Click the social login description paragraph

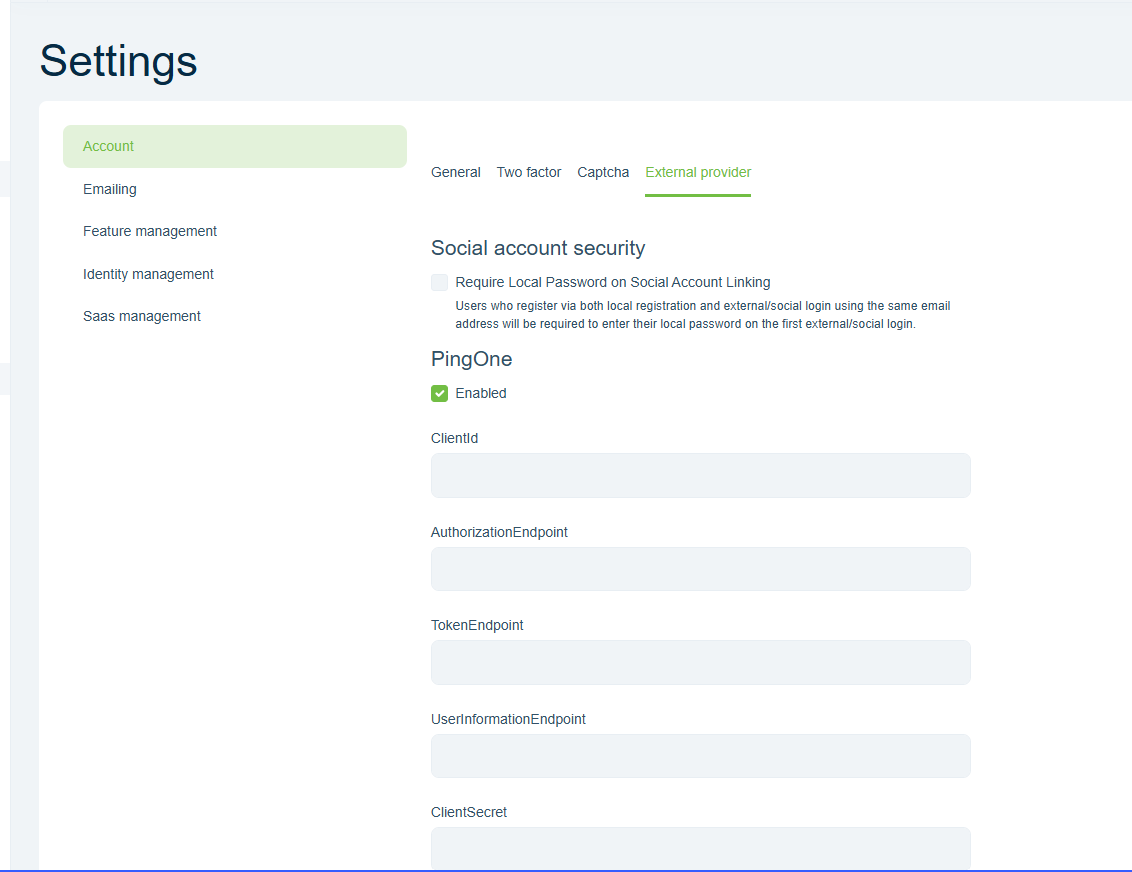702,315
